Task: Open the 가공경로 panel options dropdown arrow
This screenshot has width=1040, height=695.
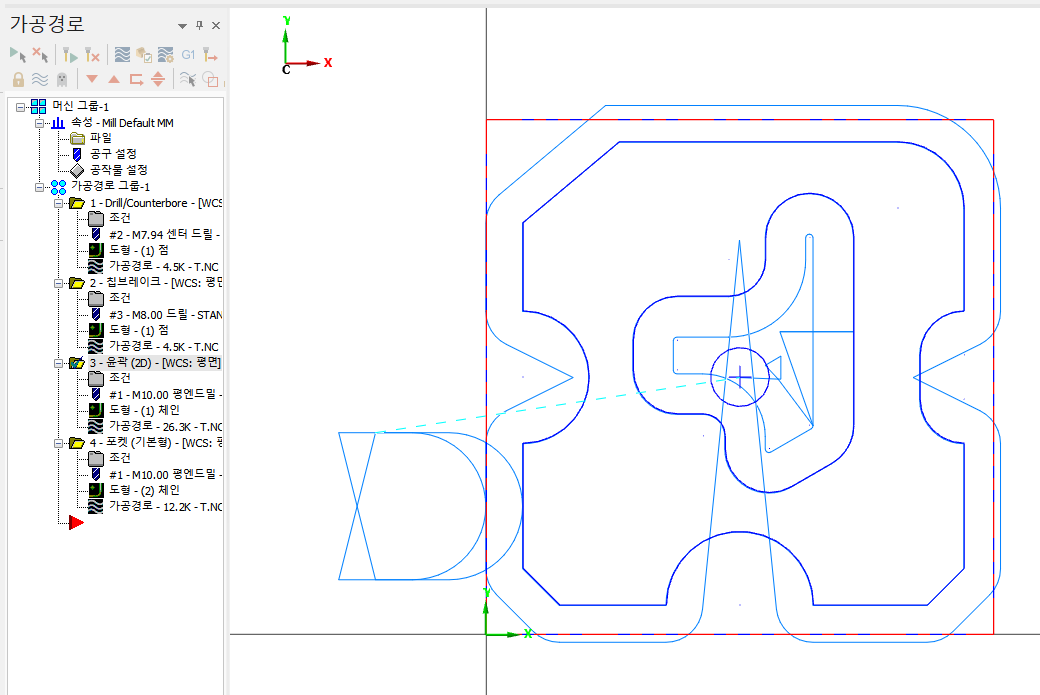Action: pos(182,26)
